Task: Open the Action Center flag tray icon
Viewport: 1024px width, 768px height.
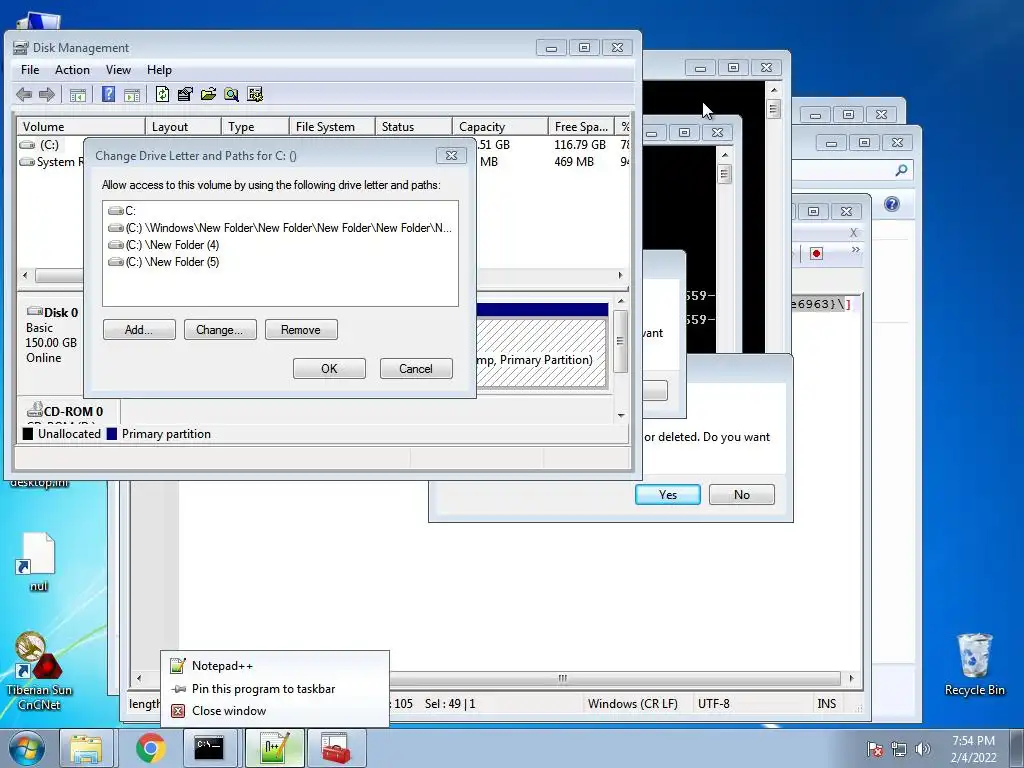Action: (x=875, y=750)
